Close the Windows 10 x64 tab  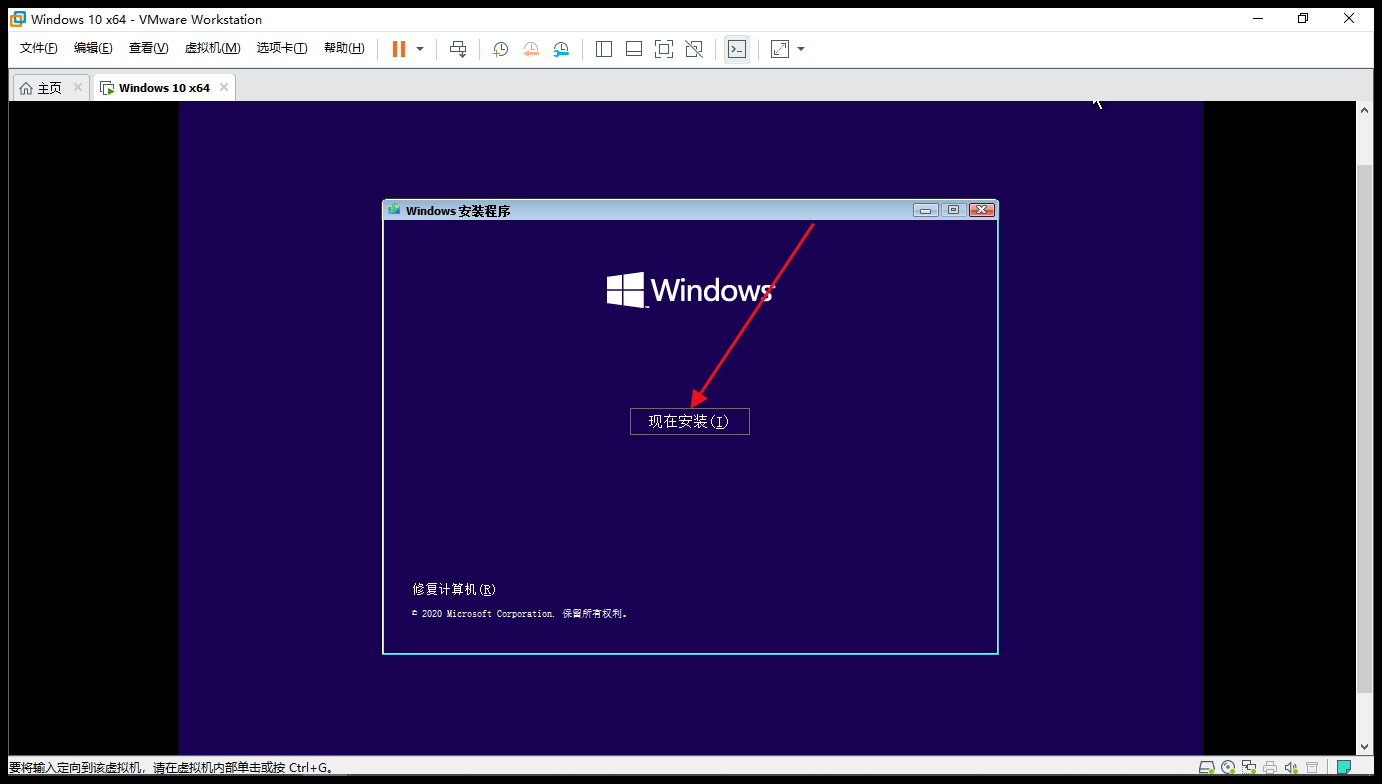click(x=224, y=87)
